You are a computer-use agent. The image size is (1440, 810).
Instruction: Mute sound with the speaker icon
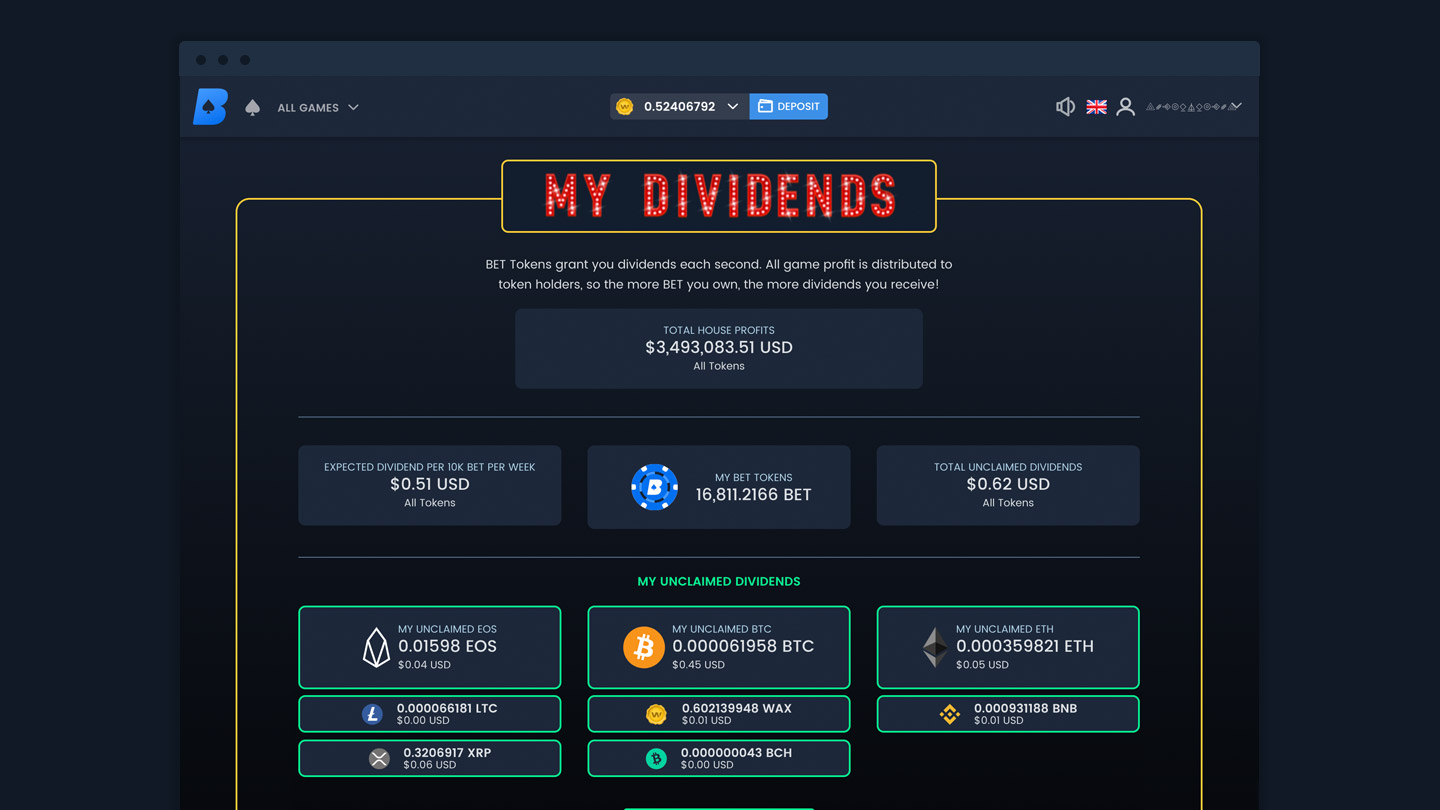[1065, 106]
